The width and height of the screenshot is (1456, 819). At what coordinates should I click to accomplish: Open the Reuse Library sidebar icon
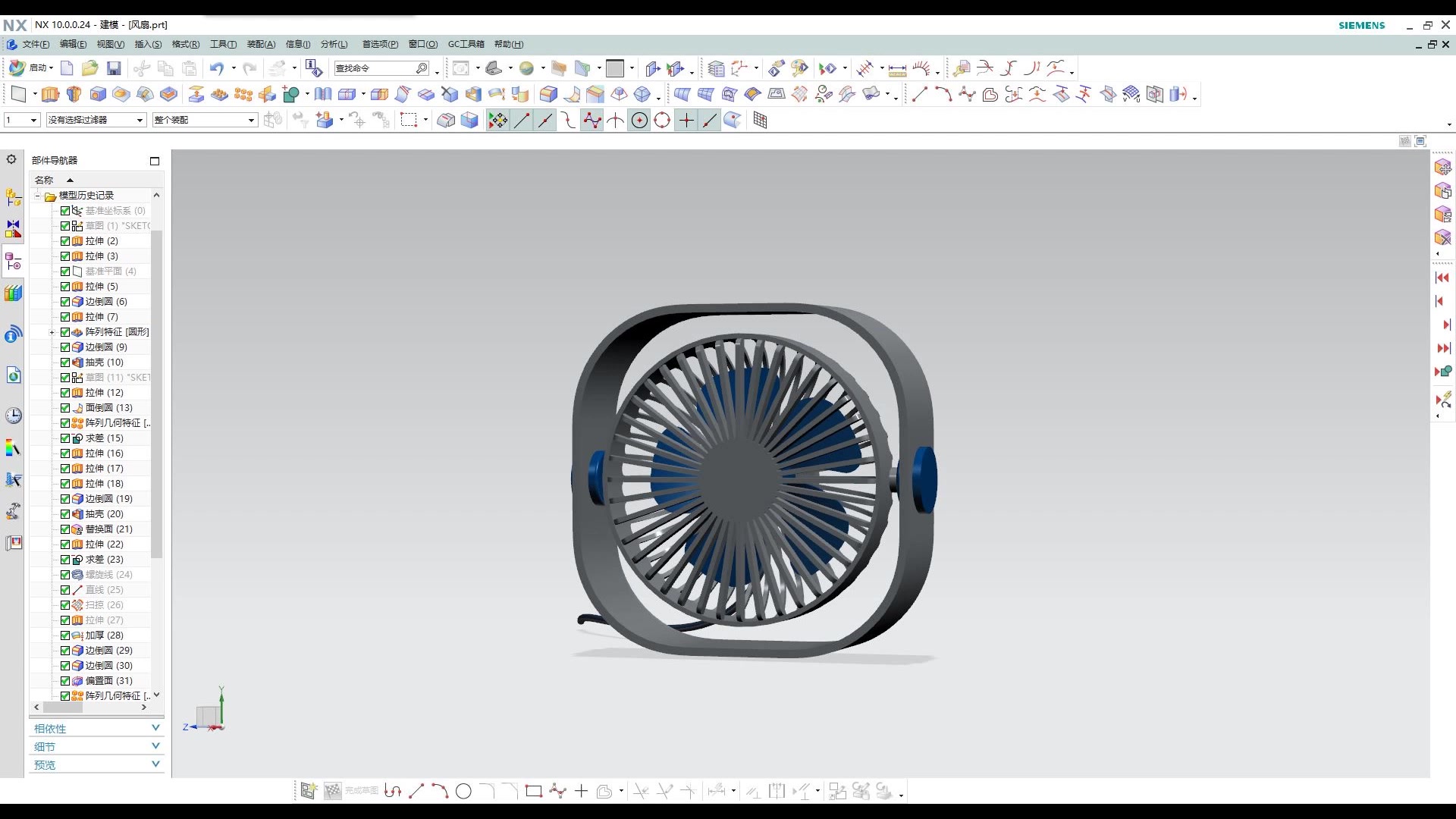tap(14, 293)
